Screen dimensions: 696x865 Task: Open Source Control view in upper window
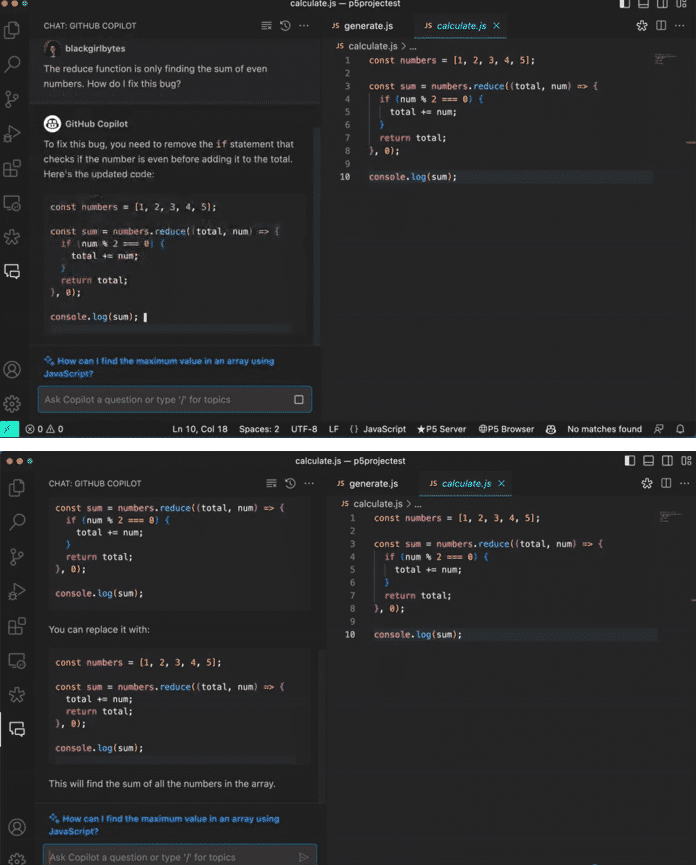[x=13, y=98]
